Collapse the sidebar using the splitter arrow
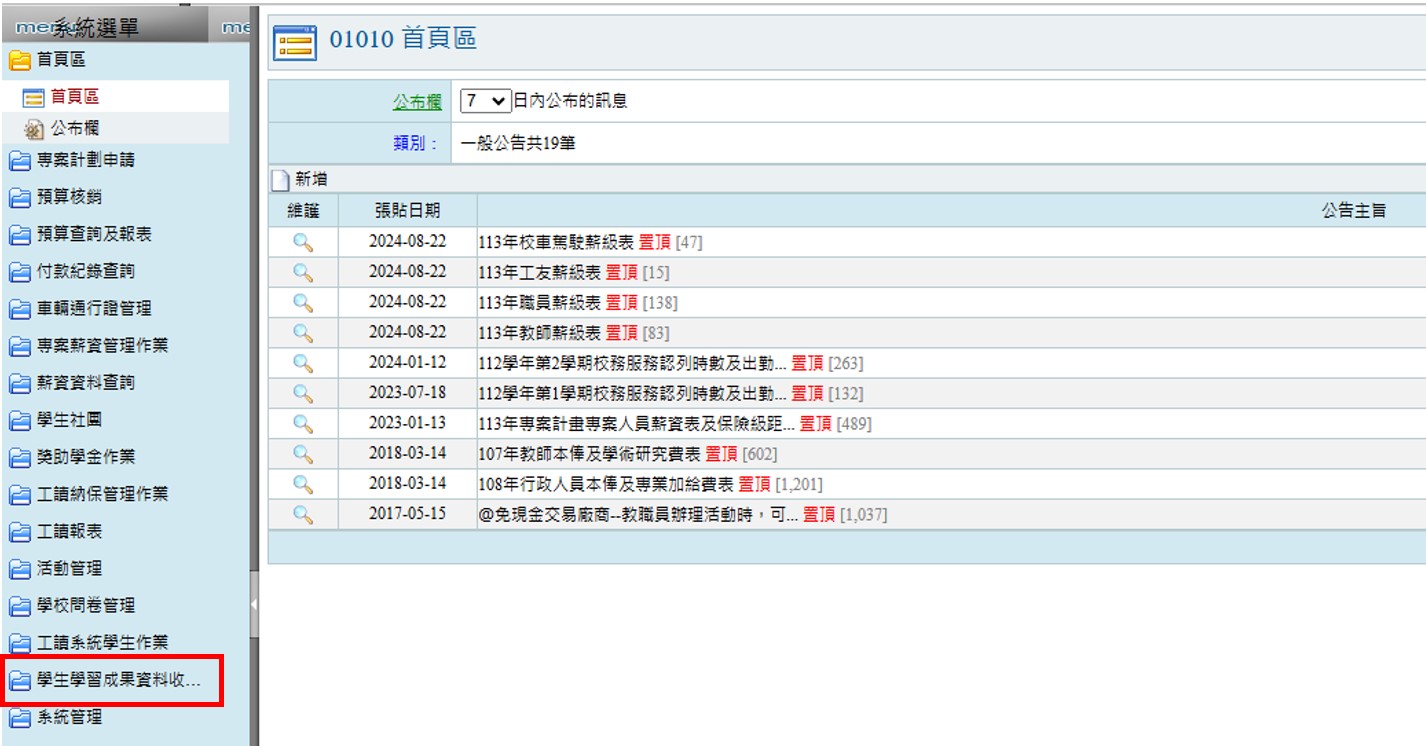Image resolution: width=1426 pixels, height=746 pixels. (254, 604)
